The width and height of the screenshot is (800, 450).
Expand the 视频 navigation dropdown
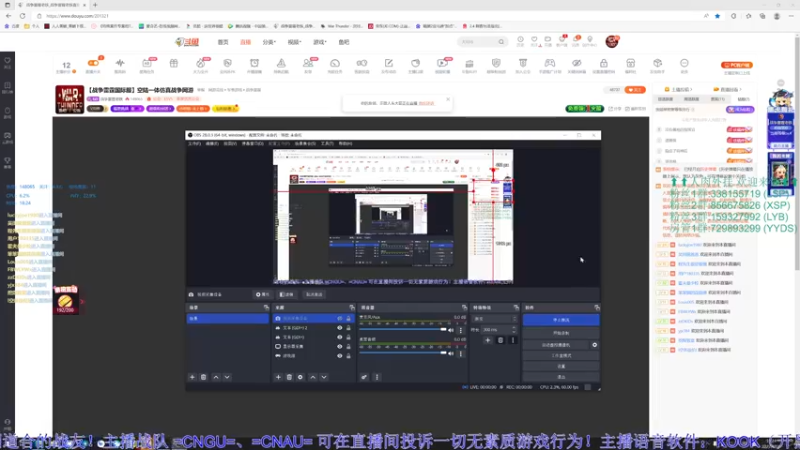tap(294, 42)
